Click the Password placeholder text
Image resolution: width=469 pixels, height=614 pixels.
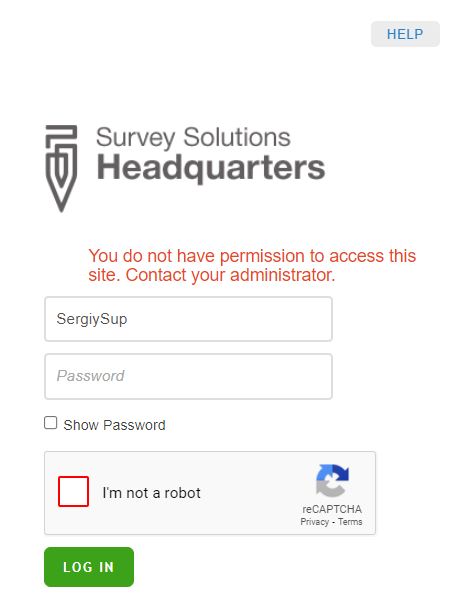90,376
